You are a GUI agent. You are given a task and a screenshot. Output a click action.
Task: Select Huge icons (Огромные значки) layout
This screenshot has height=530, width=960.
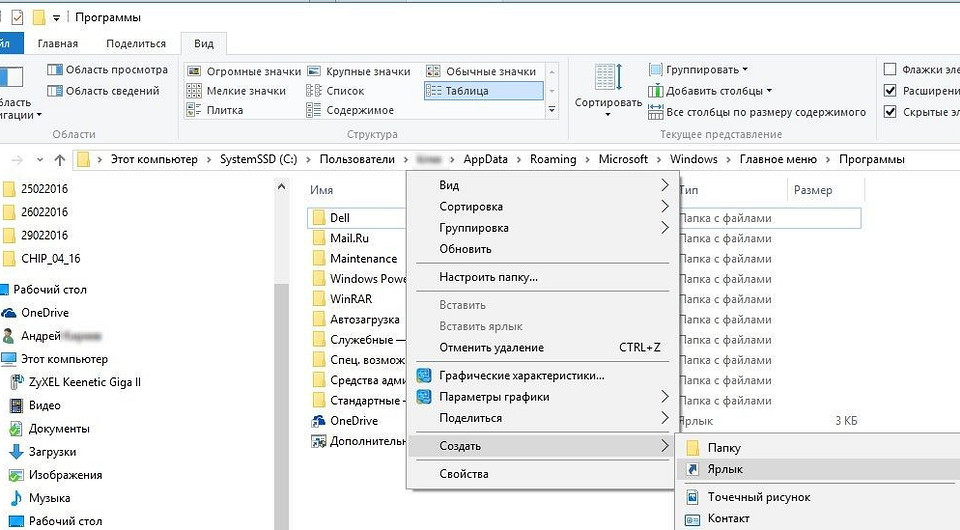pyautogui.click(x=244, y=72)
